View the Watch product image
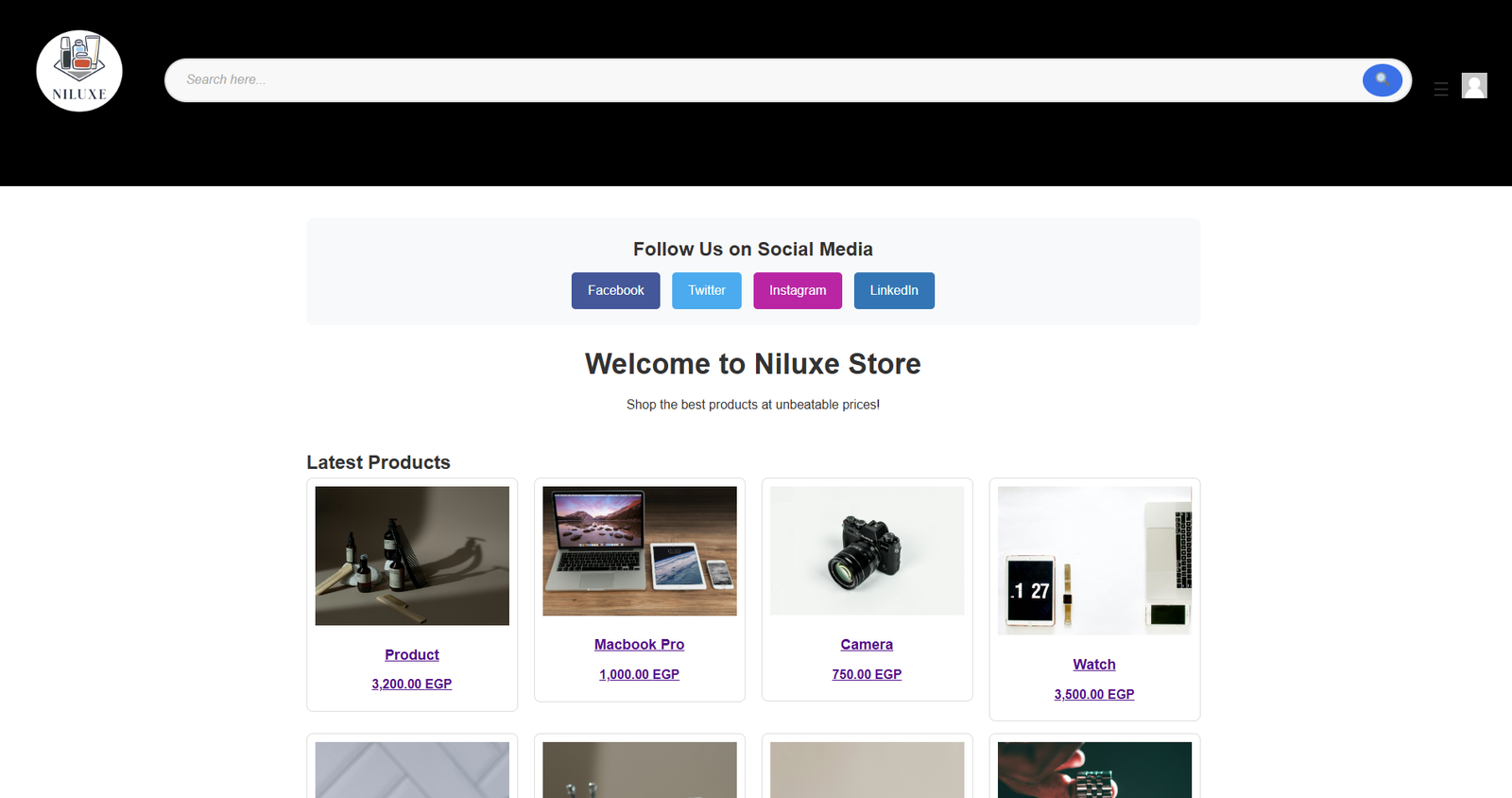 coord(1094,561)
